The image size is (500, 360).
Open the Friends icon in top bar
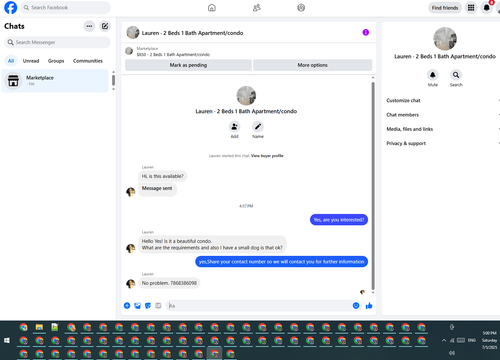tap(256, 8)
